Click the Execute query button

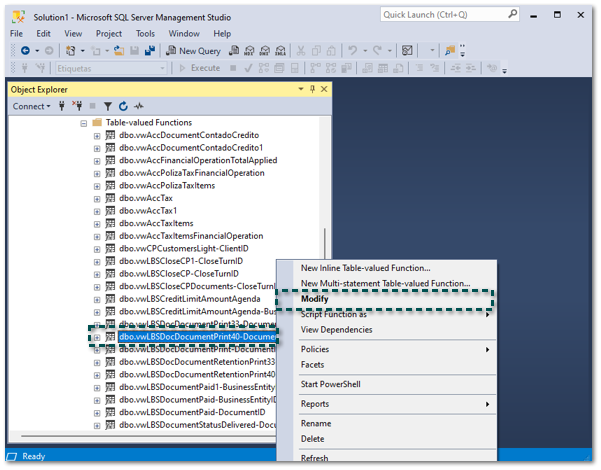pyautogui.click(x=200, y=68)
